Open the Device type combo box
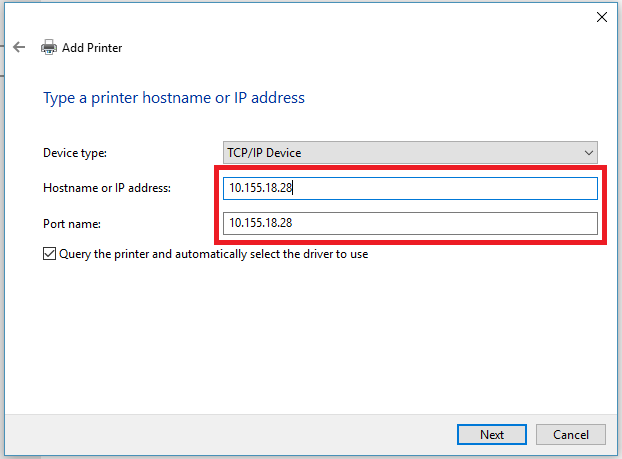Viewport: 622px width, 459px height. point(410,153)
